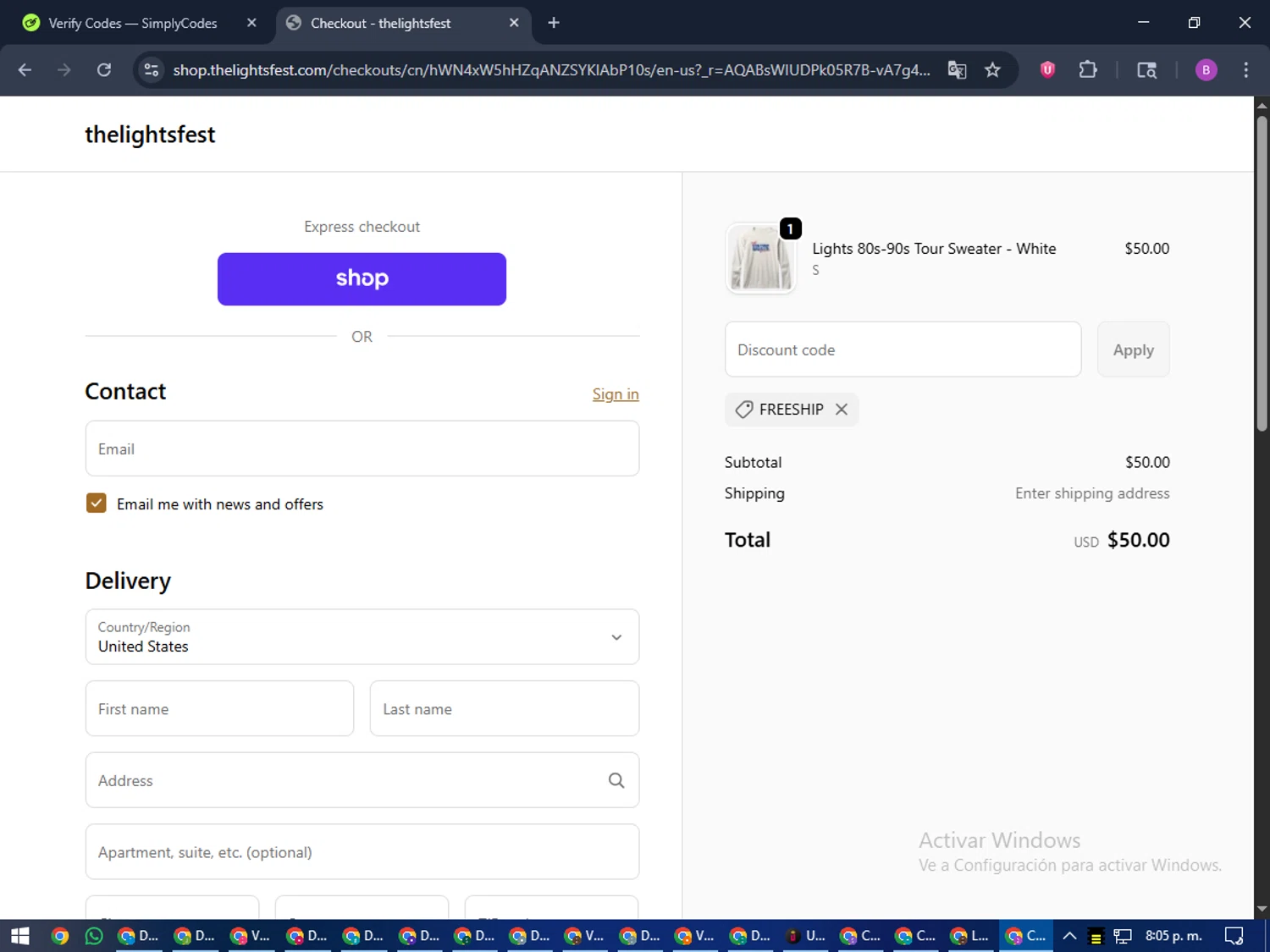The height and width of the screenshot is (952, 1270).
Task: Click the Lights 80s-90s Tour Sweater title
Action: click(x=934, y=249)
